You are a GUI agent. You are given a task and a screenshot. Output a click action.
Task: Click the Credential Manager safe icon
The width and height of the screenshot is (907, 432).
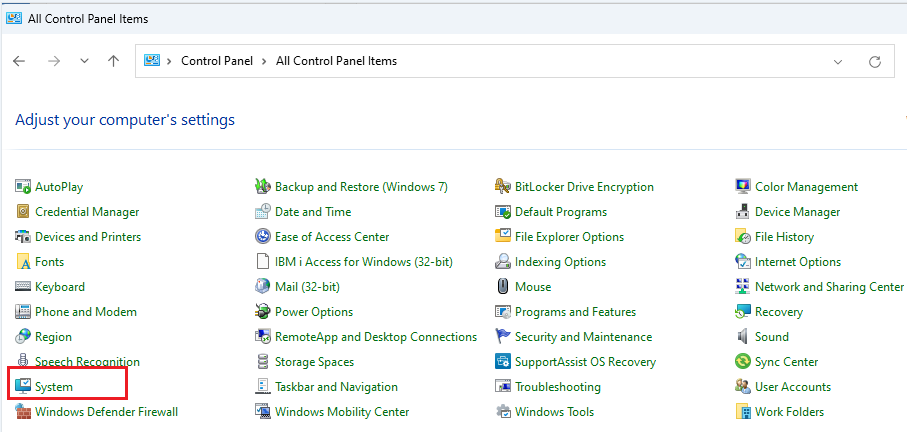point(23,212)
